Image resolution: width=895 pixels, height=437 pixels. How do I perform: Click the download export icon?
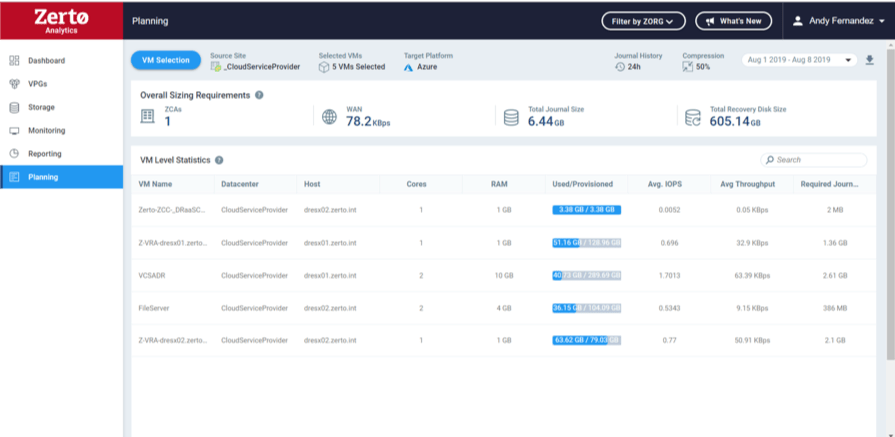[x=869, y=60]
